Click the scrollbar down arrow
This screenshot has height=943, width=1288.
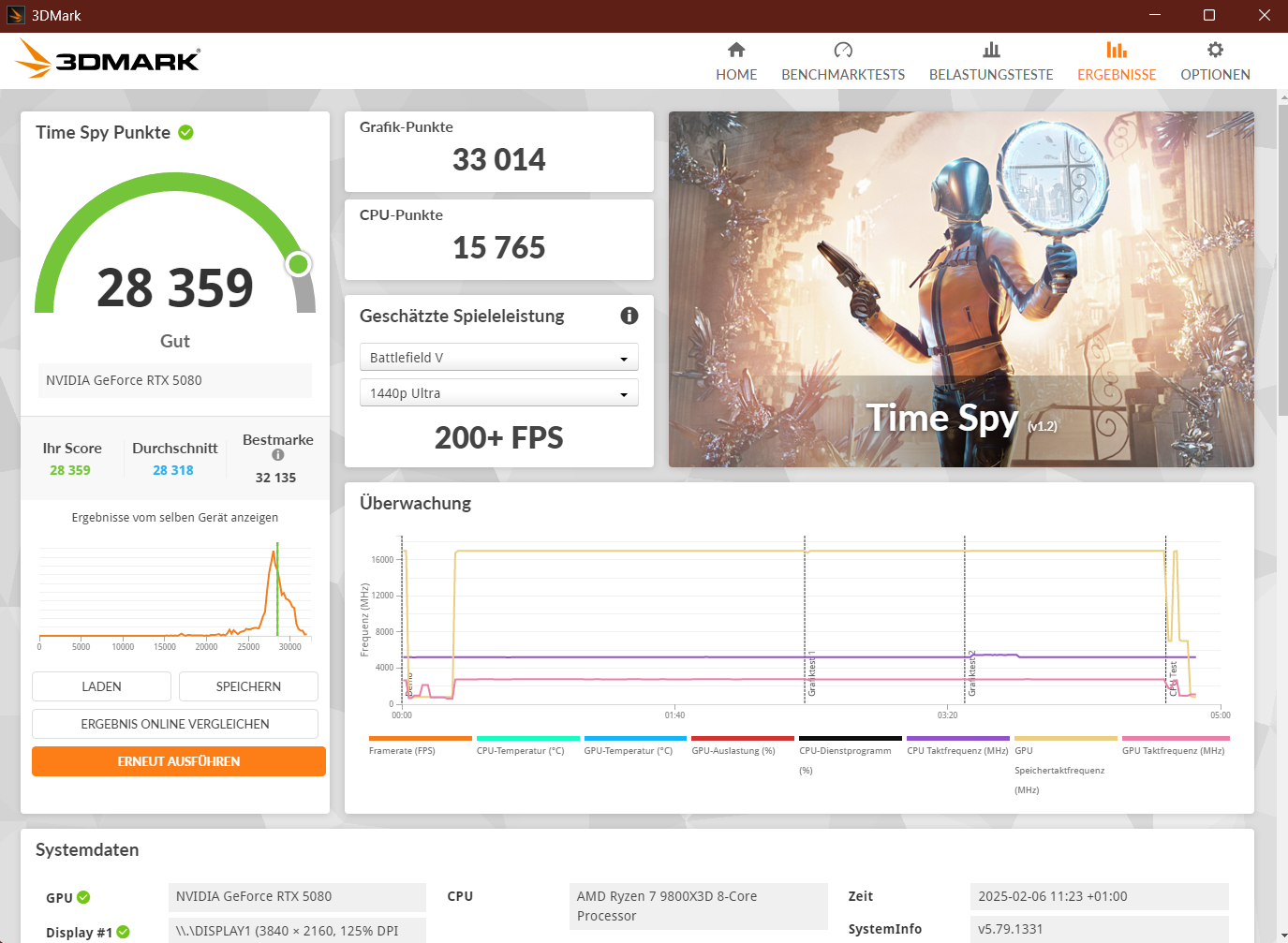click(x=1282, y=936)
